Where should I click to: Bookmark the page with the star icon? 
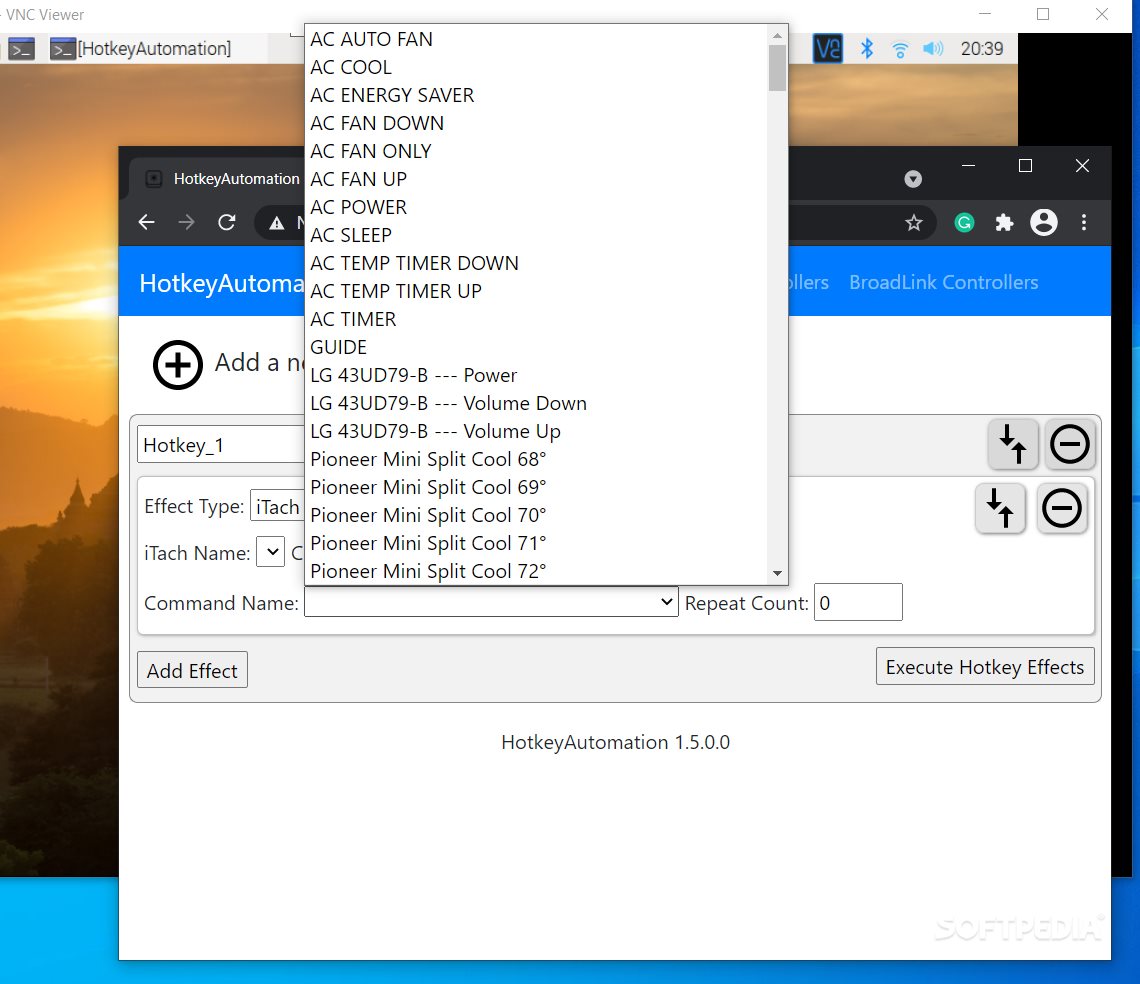point(914,223)
